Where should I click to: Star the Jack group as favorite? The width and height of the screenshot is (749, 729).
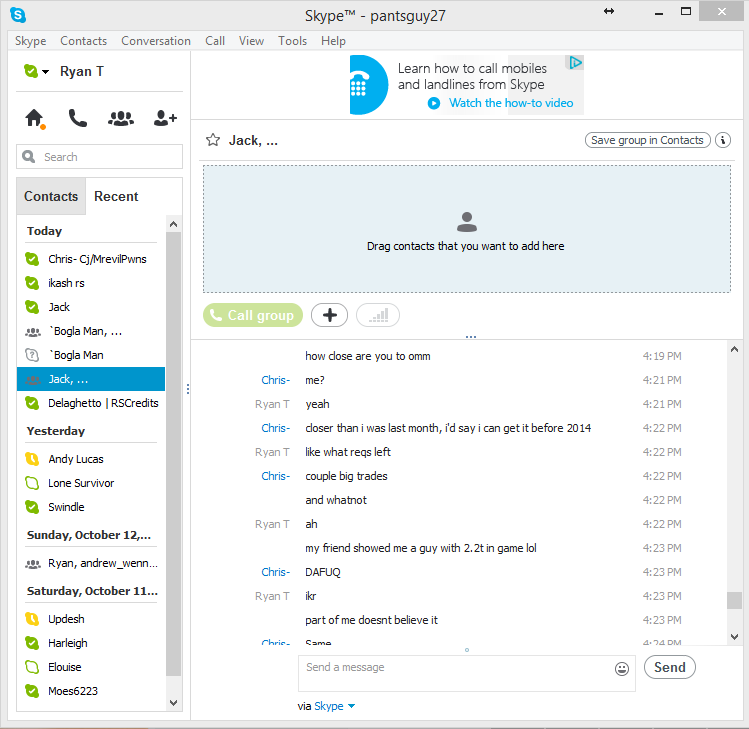213,140
